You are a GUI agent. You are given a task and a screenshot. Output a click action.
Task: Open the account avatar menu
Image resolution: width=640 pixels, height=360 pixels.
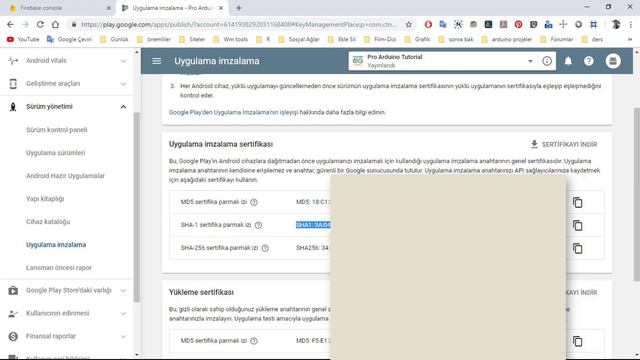point(613,61)
